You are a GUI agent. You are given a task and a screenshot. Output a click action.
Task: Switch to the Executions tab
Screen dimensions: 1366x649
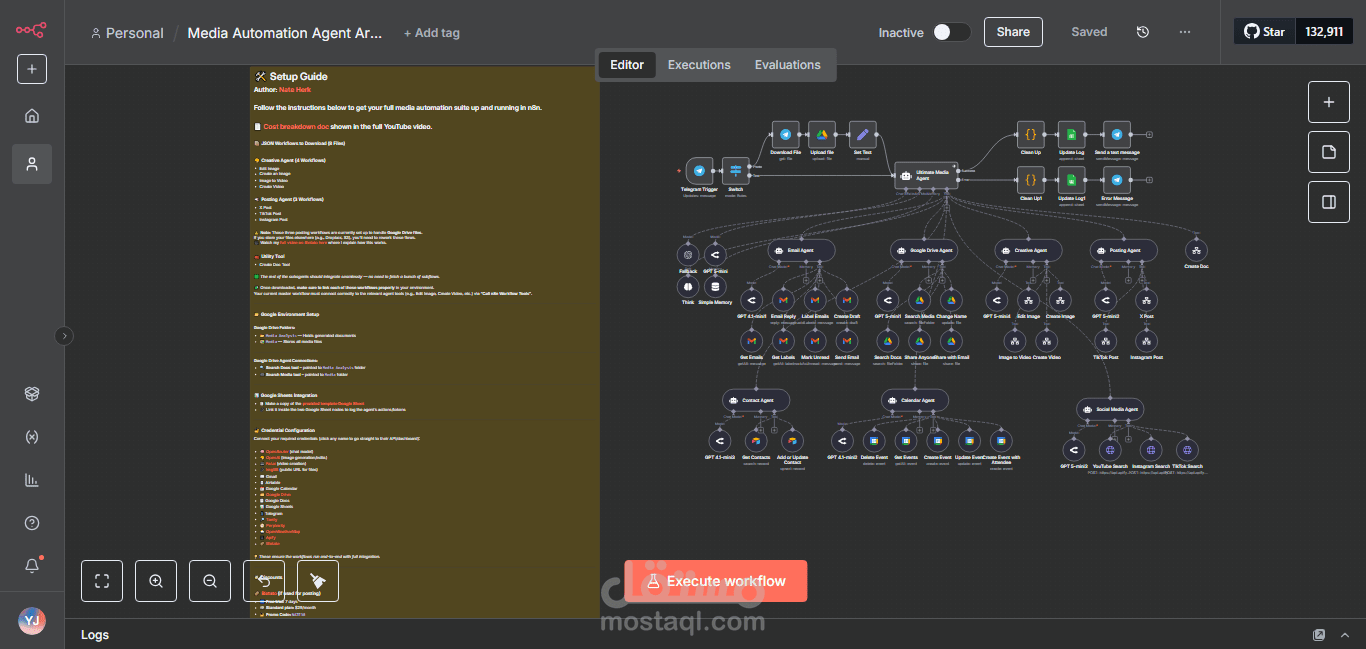pos(699,65)
